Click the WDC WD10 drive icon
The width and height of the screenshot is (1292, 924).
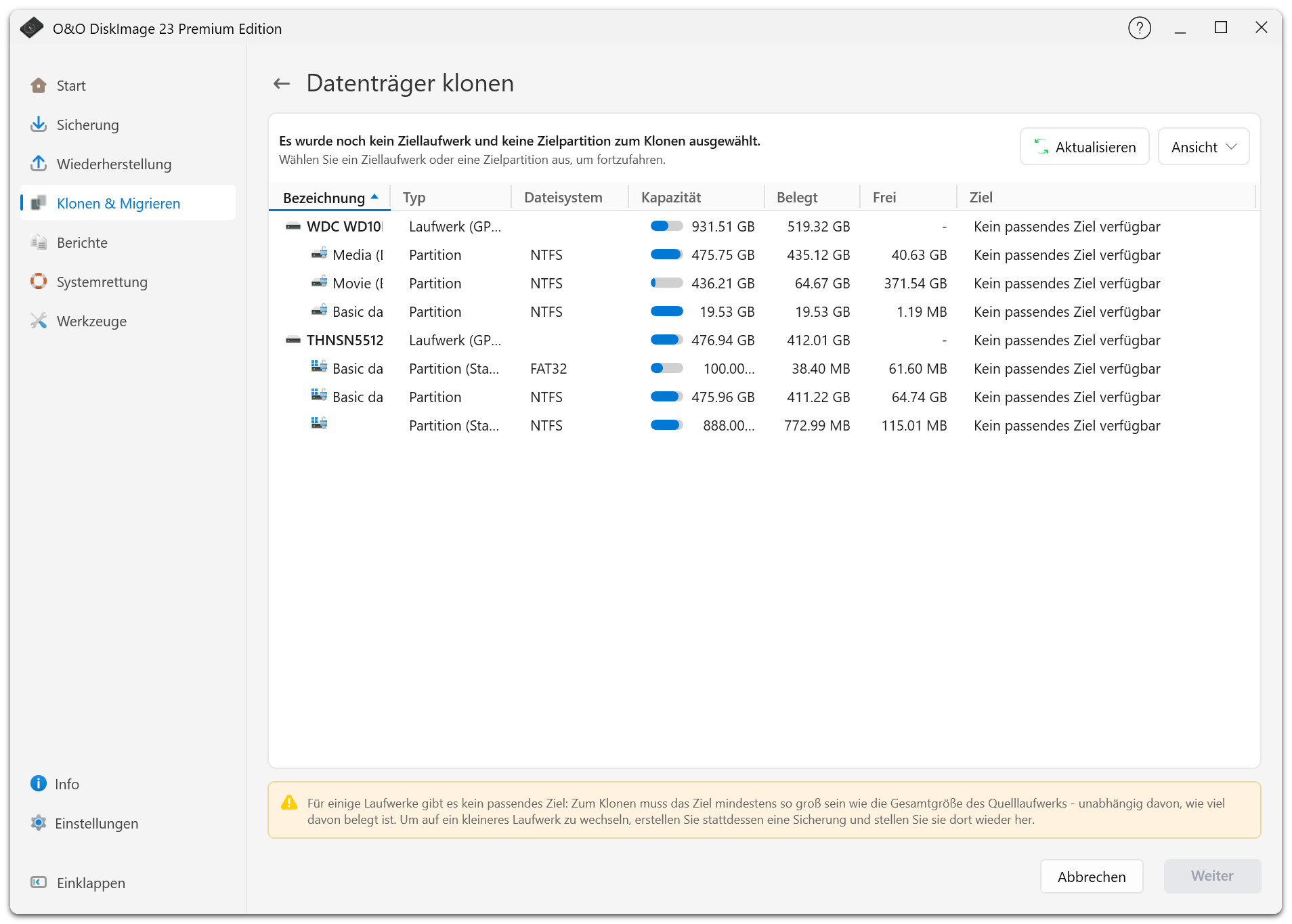click(x=293, y=226)
